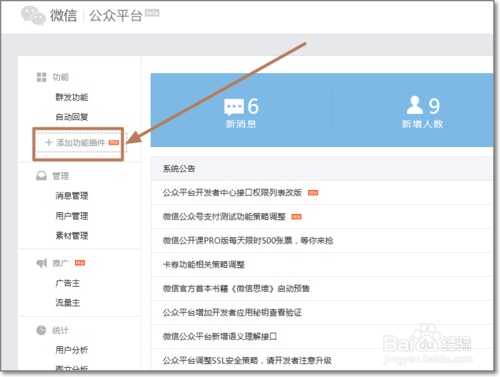This screenshot has width=500, height=377.
Task: Click the 系统公告 heading
Action: coord(179,169)
